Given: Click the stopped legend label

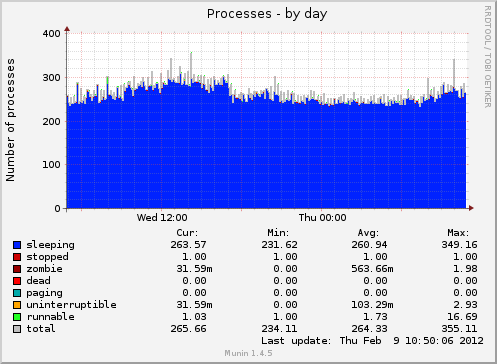Looking at the screenshot, I should (x=47, y=257).
